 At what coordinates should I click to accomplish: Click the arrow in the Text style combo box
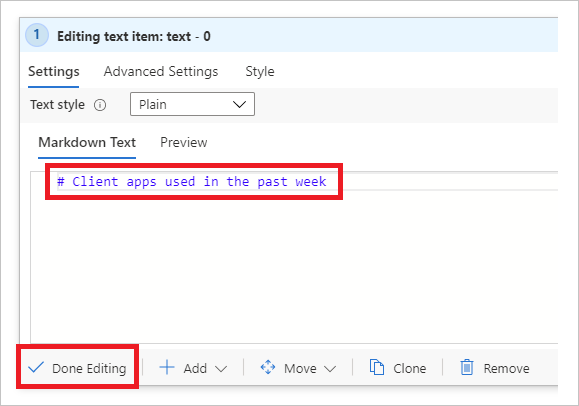(239, 105)
